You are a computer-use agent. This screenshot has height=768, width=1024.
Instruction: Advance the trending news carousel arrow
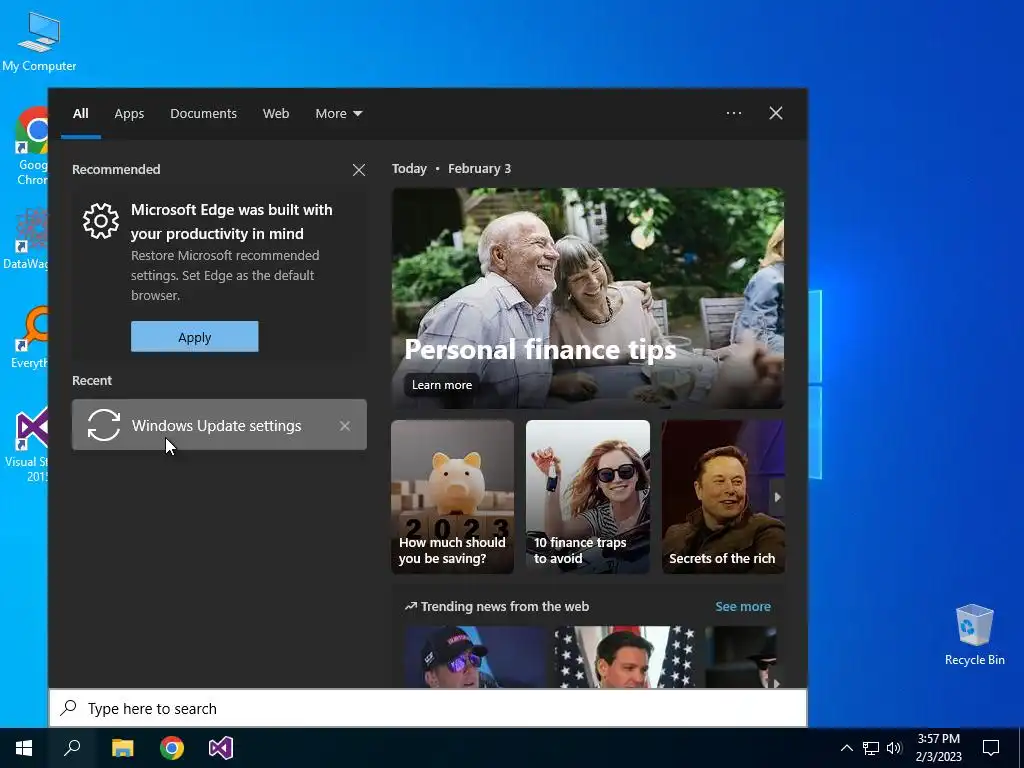click(x=776, y=683)
